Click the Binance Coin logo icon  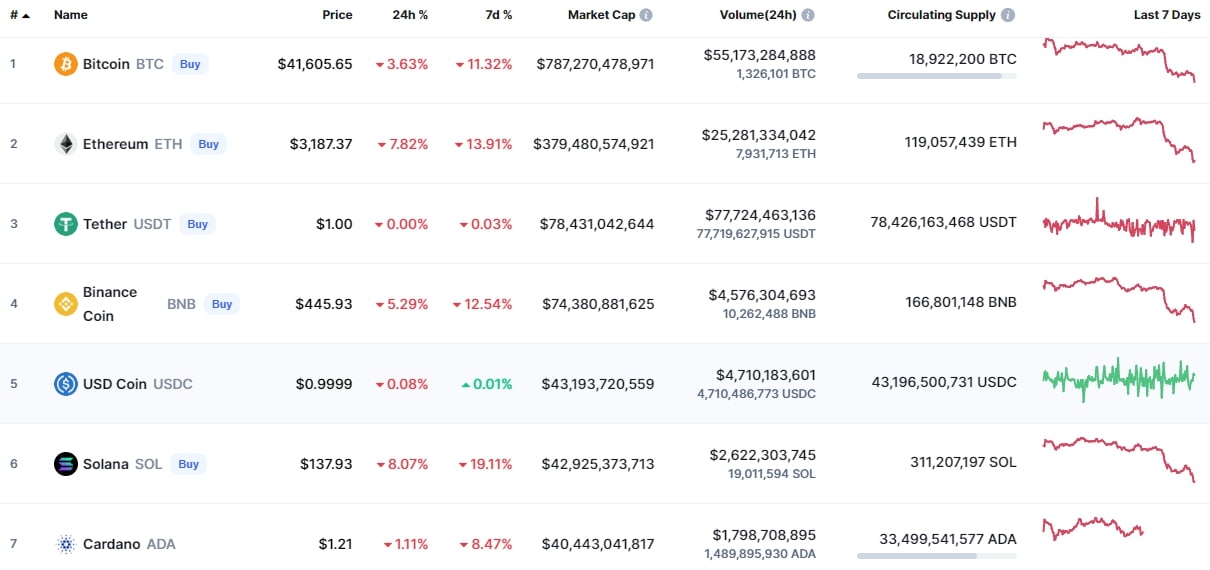tap(65, 304)
